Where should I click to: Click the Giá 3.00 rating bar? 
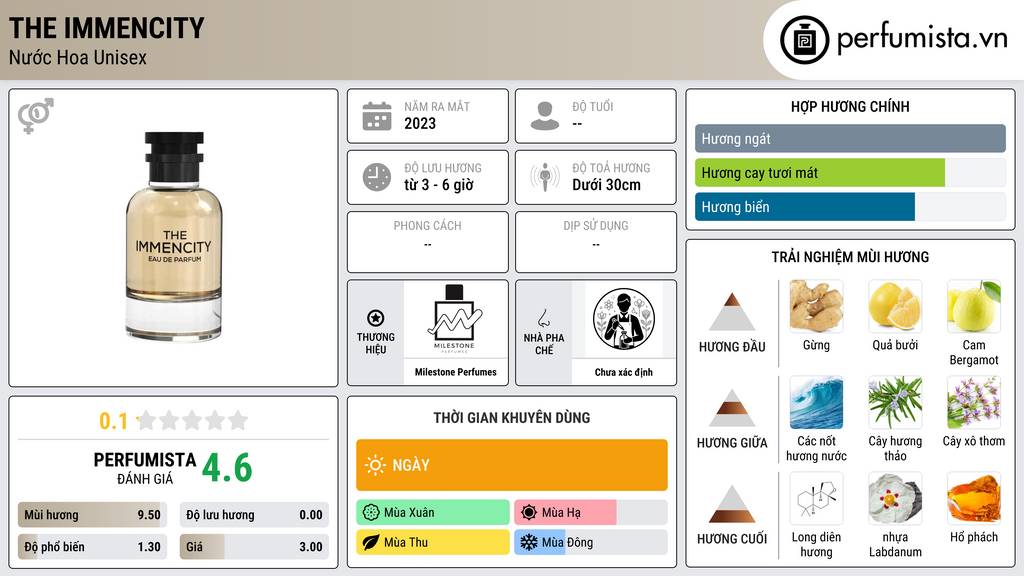(254, 547)
